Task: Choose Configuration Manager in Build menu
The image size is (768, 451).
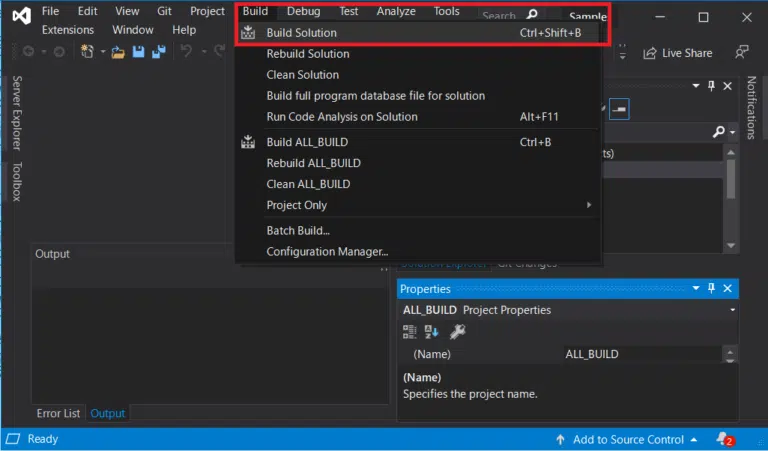Action: pyautogui.click(x=327, y=252)
